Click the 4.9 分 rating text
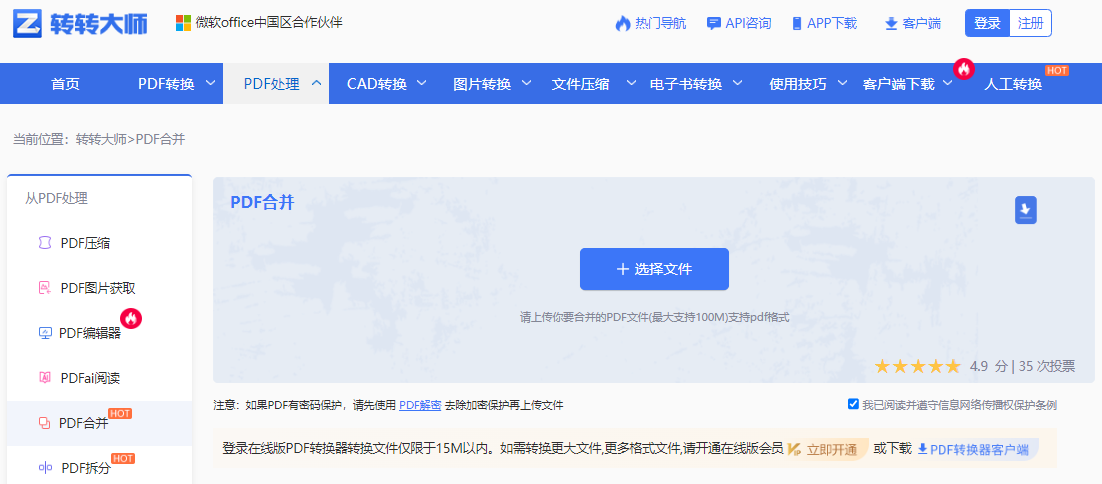This screenshot has height=484, width=1102. click(x=988, y=366)
